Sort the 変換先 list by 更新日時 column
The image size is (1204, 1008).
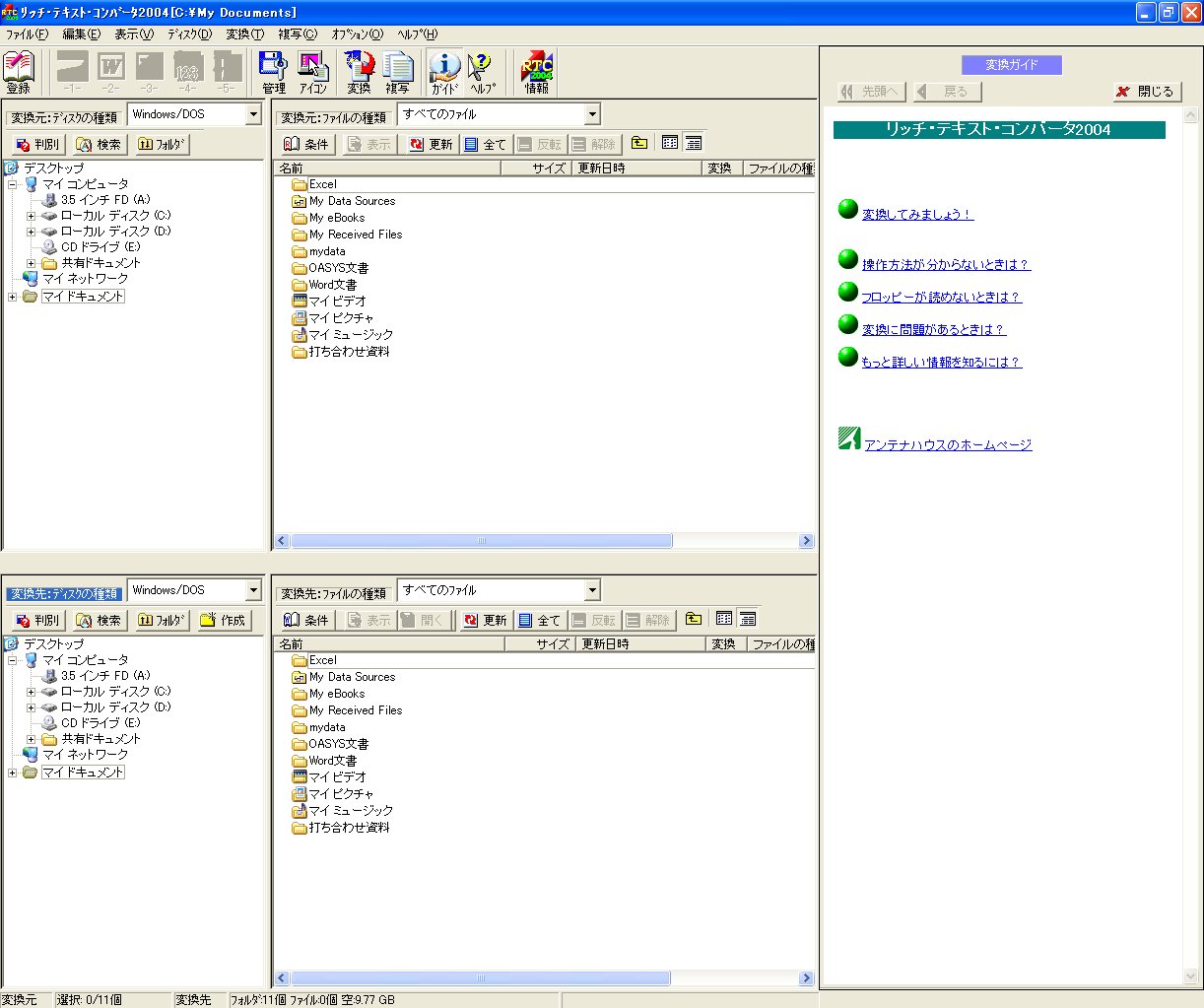[x=640, y=644]
